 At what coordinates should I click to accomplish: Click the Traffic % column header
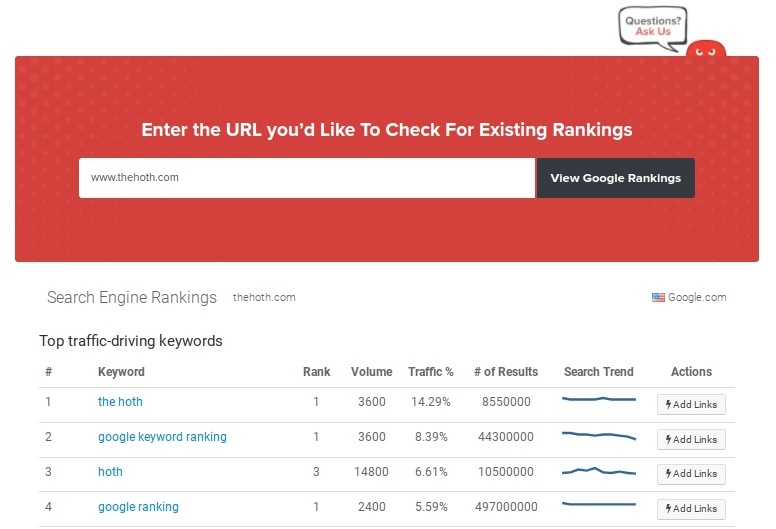click(x=430, y=372)
